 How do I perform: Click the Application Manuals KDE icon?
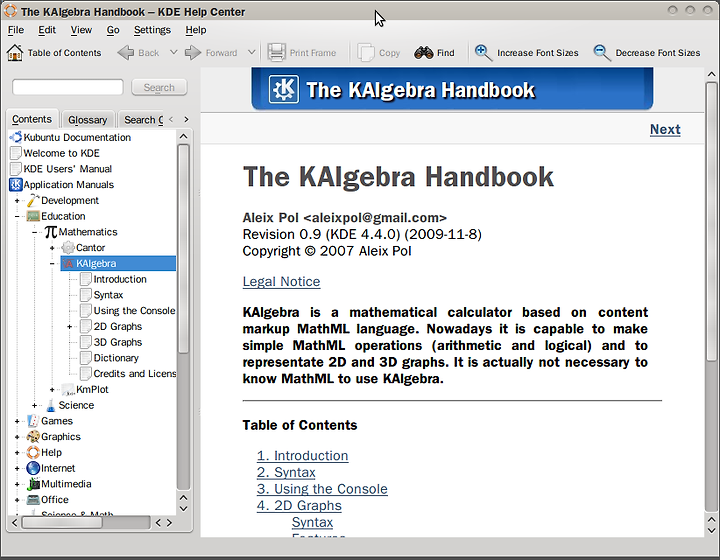16,185
